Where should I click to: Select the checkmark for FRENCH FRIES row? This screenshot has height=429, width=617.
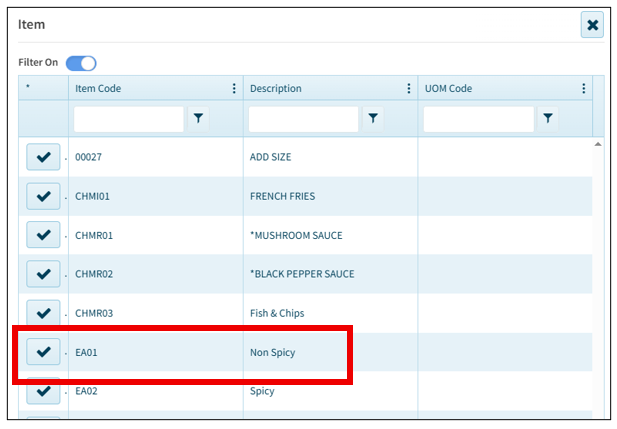43,197
